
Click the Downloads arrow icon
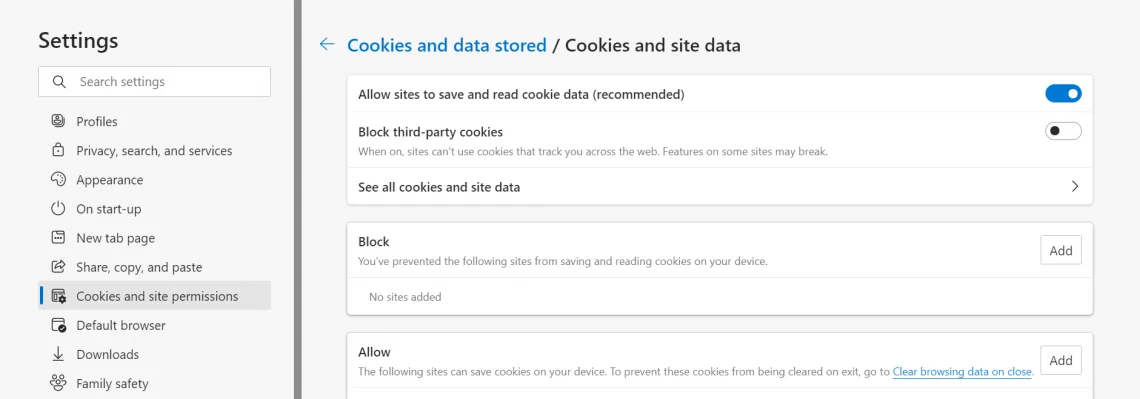coord(58,354)
